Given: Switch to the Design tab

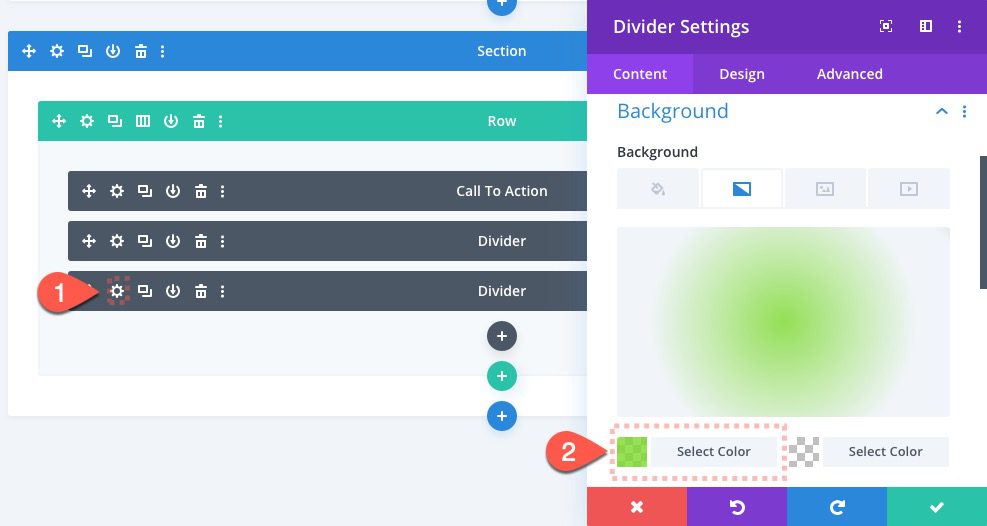Looking at the screenshot, I should 741,74.
